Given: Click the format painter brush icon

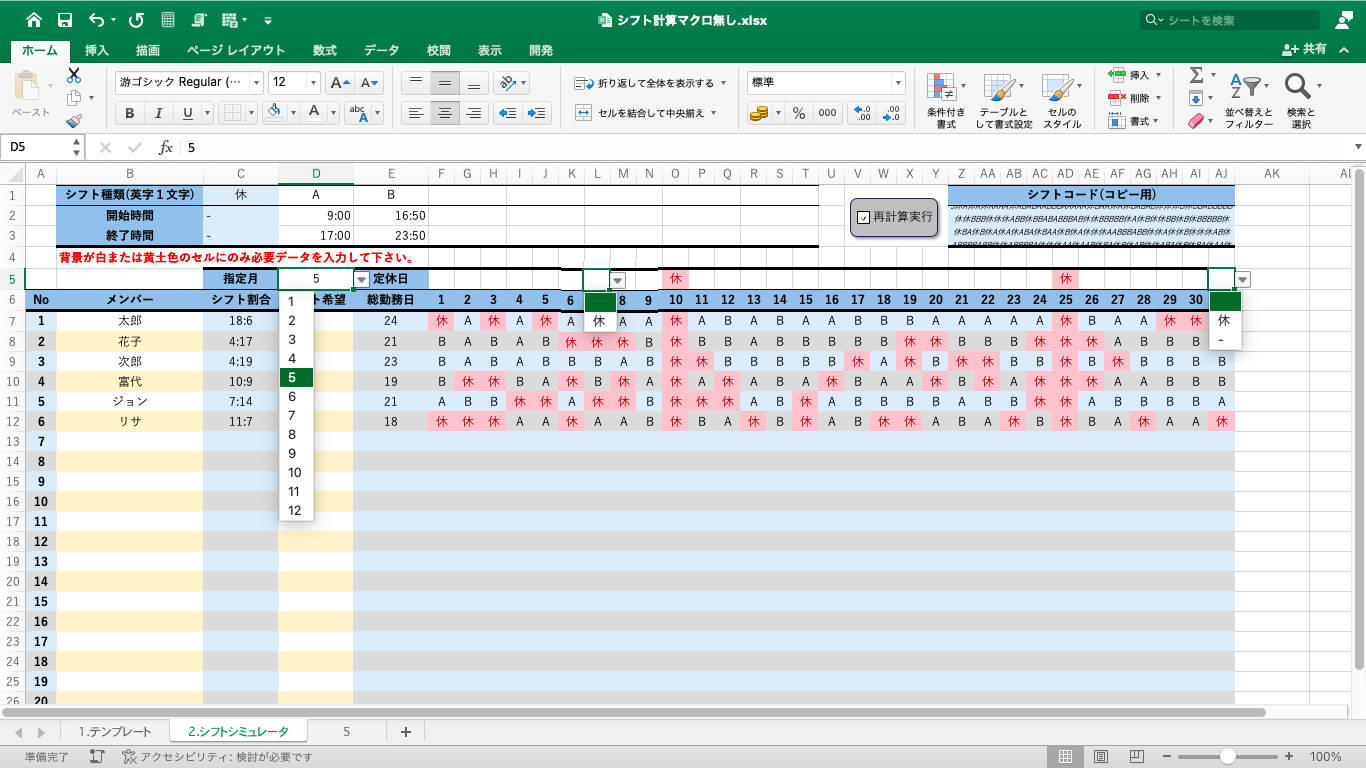Looking at the screenshot, I should click(x=74, y=121).
